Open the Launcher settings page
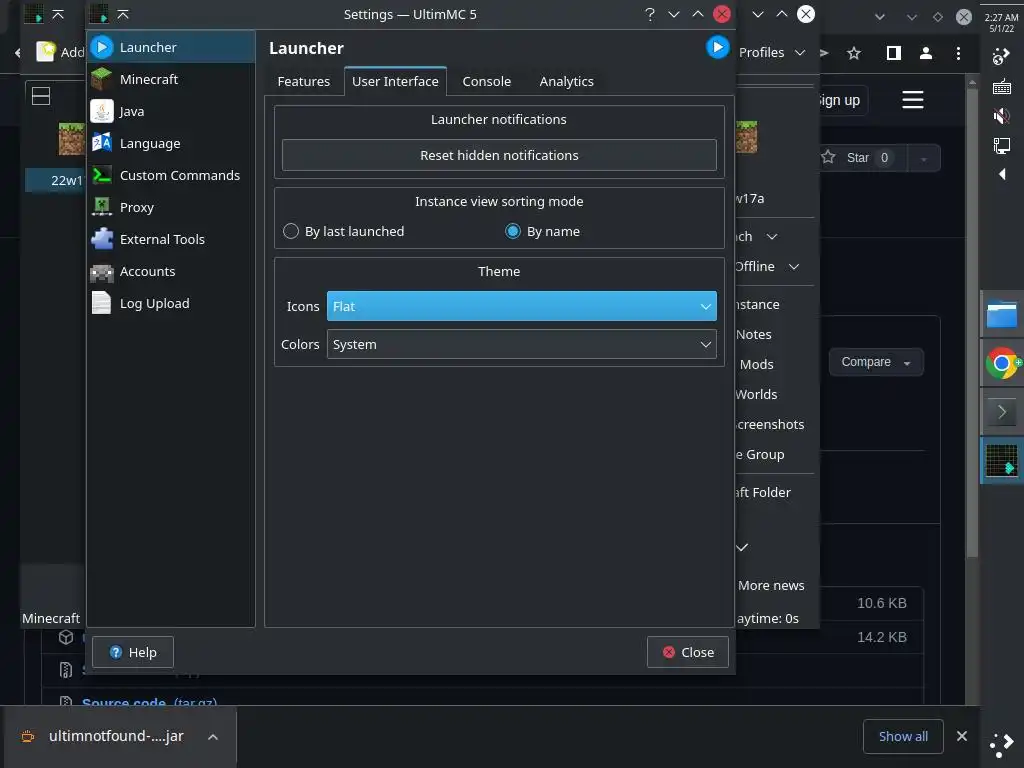This screenshot has width=1024, height=768. [170, 47]
